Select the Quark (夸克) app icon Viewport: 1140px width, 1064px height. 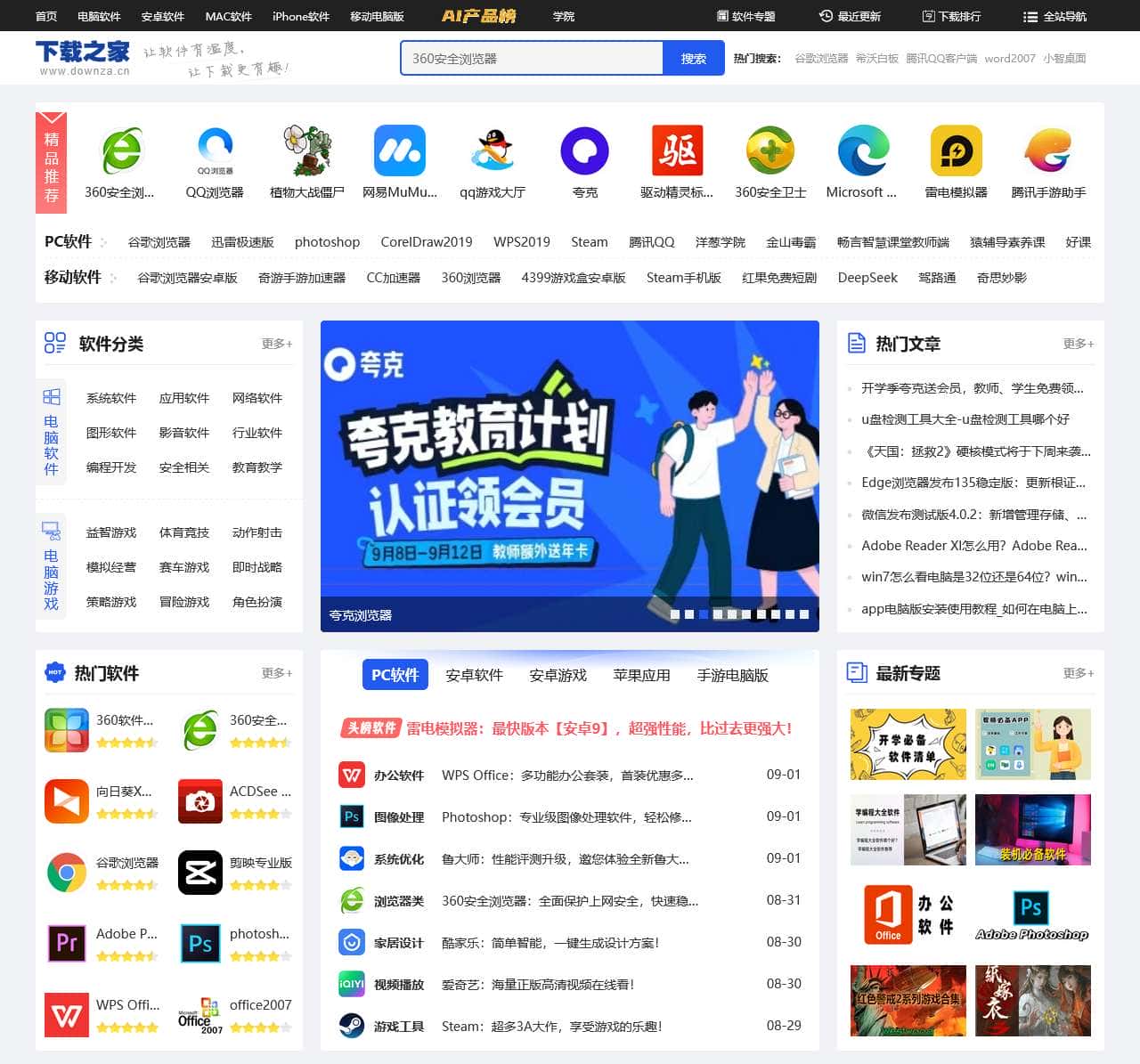click(584, 151)
